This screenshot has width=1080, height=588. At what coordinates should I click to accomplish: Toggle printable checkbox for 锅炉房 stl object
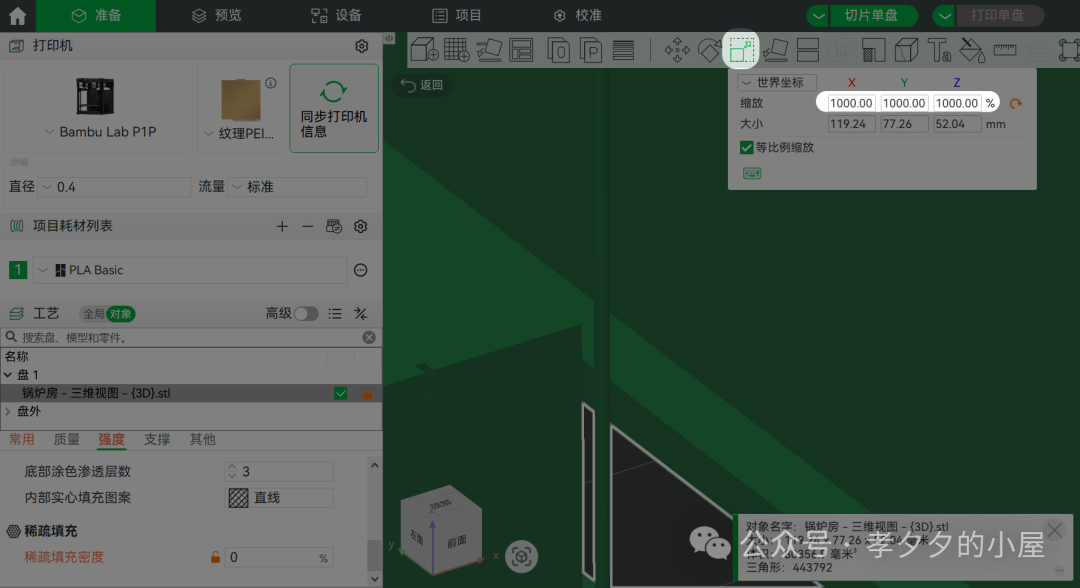pyautogui.click(x=341, y=394)
